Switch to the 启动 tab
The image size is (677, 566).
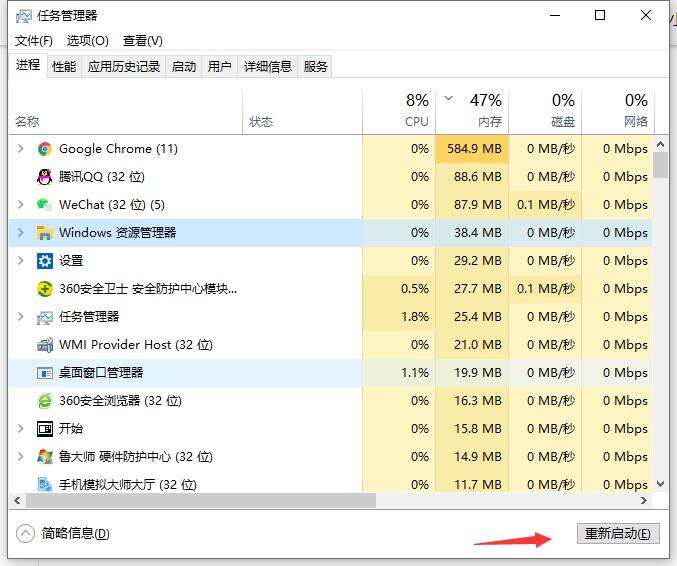(x=183, y=66)
